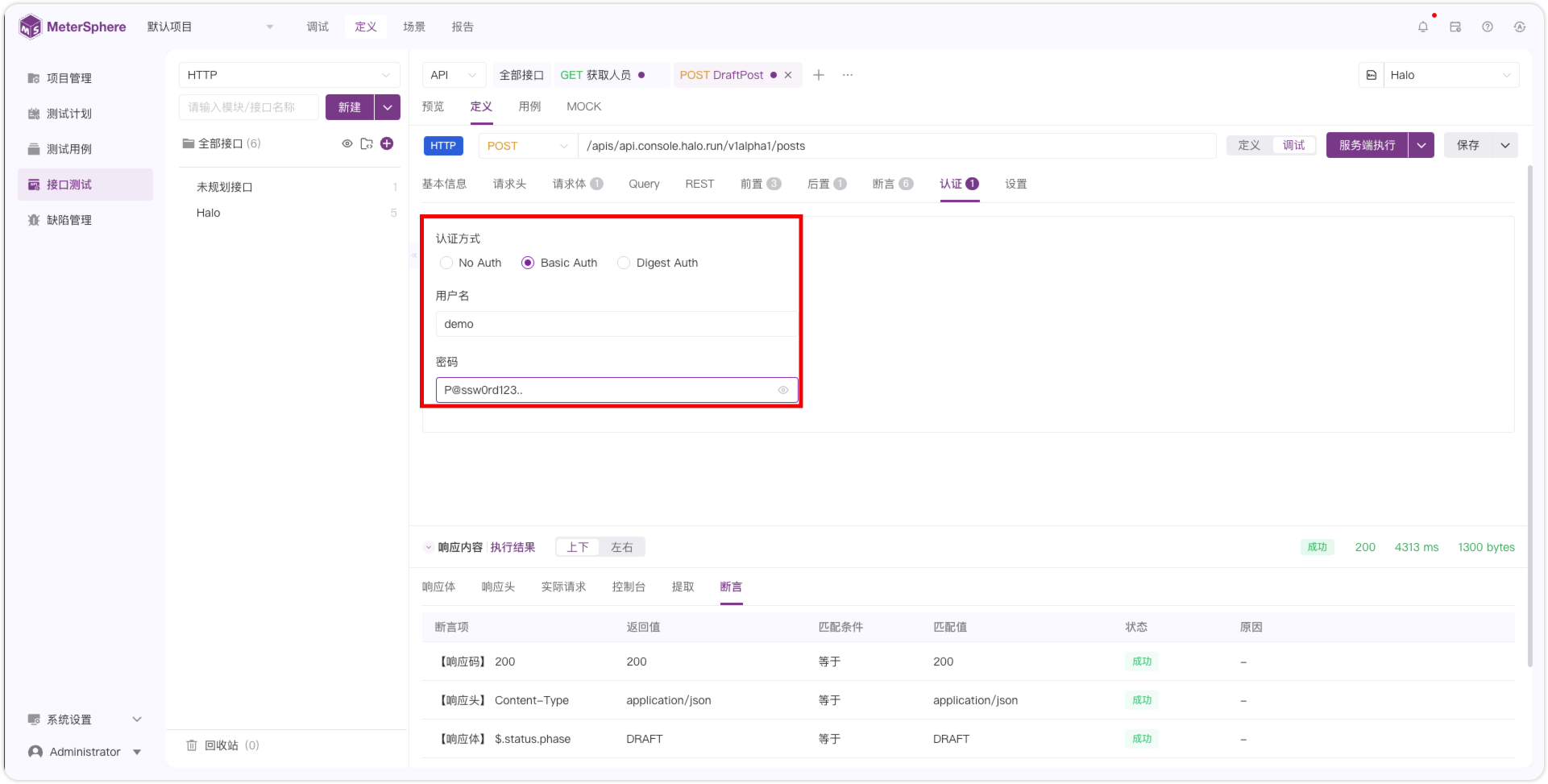Click the environment icon left of Halo
The width and height of the screenshot is (1548, 784).
(1372, 75)
